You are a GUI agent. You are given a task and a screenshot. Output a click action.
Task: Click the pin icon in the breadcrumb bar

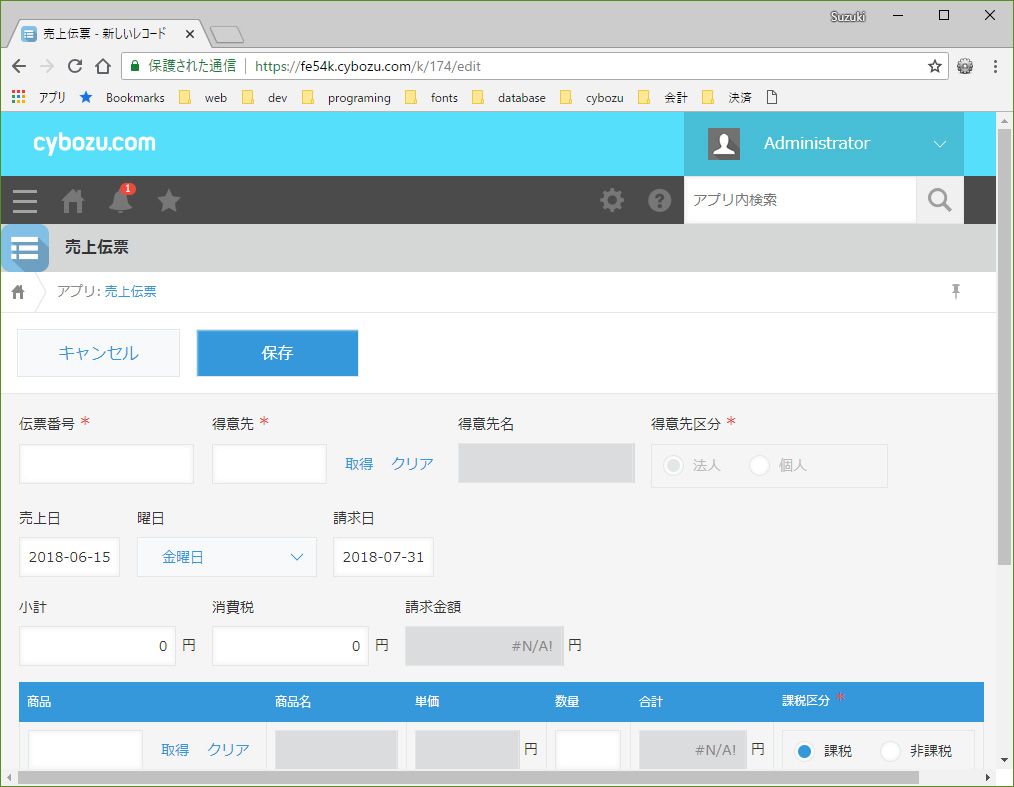pyautogui.click(x=956, y=291)
